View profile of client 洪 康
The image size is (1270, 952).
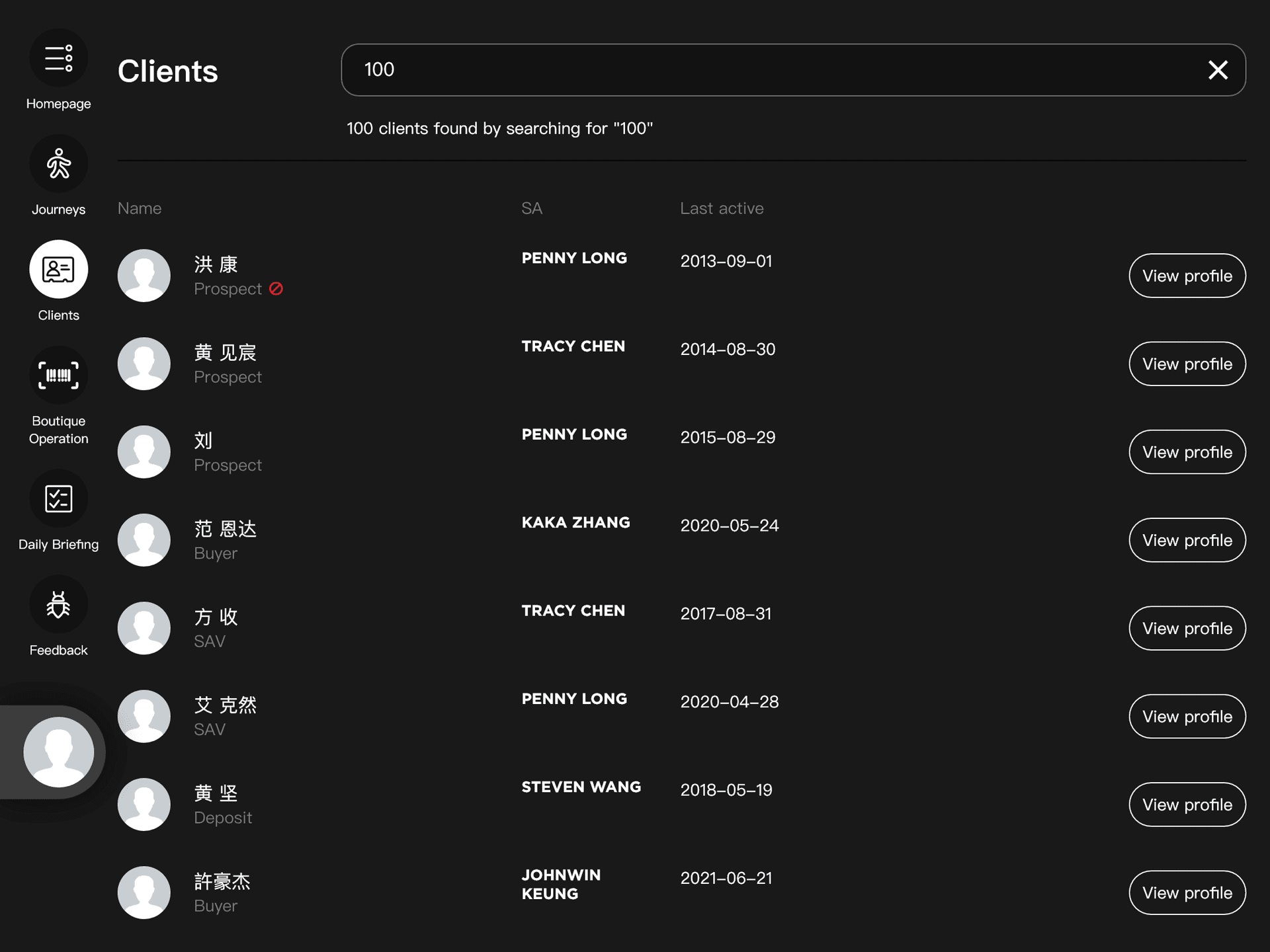1187,276
